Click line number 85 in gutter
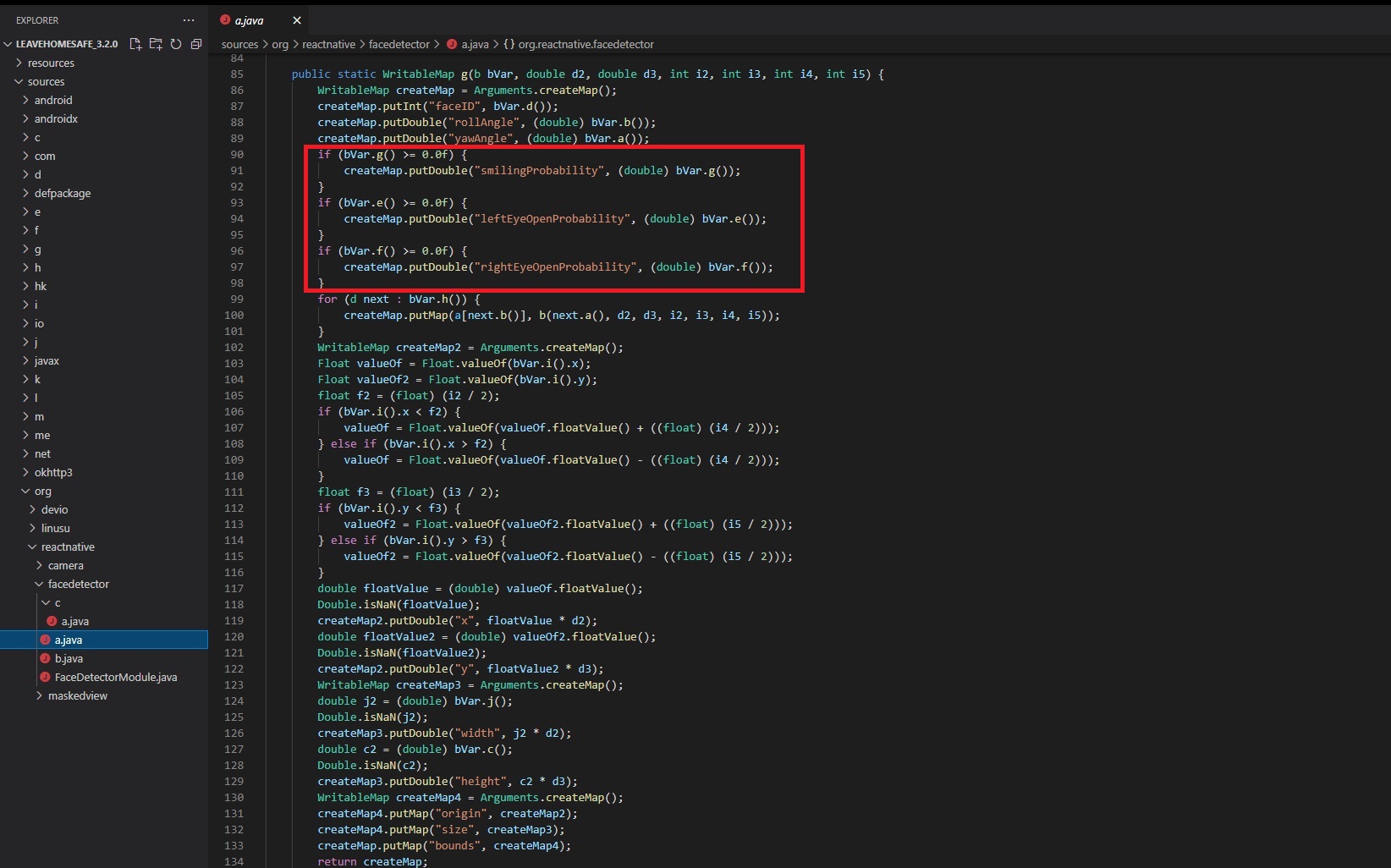Viewport: 1391px width, 868px height. [x=237, y=74]
